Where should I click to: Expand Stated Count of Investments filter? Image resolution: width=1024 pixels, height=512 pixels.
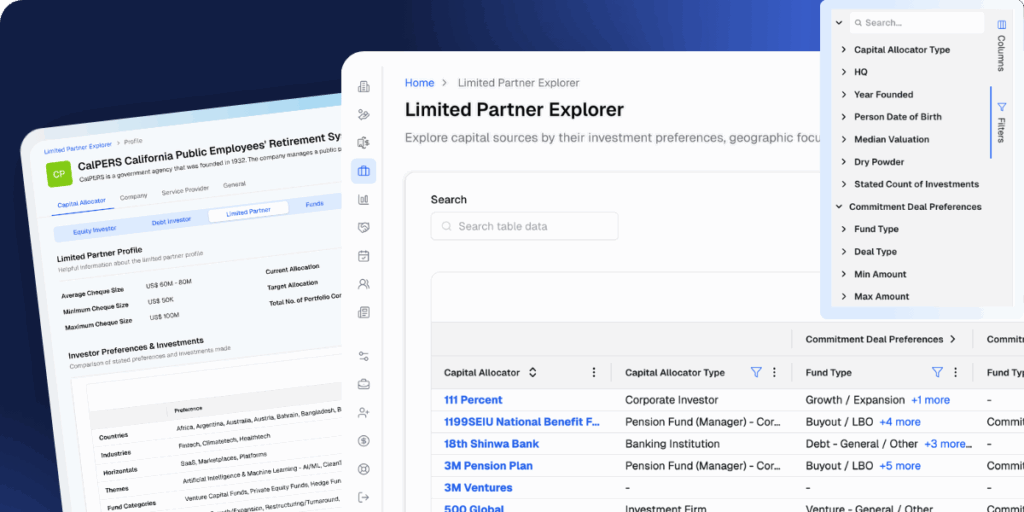coord(844,184)
